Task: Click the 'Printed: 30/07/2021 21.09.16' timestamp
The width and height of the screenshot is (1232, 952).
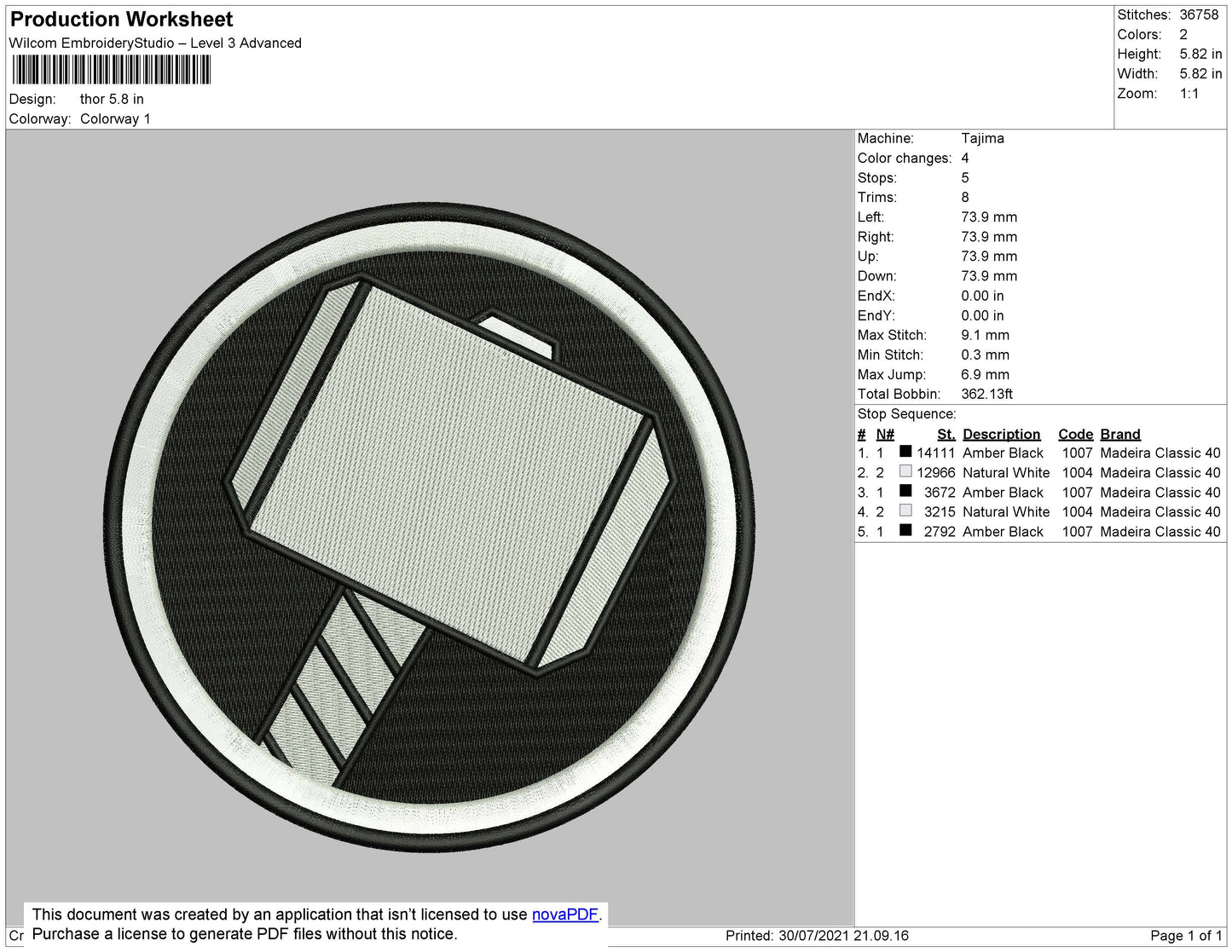Action: (x=817, y=936)
